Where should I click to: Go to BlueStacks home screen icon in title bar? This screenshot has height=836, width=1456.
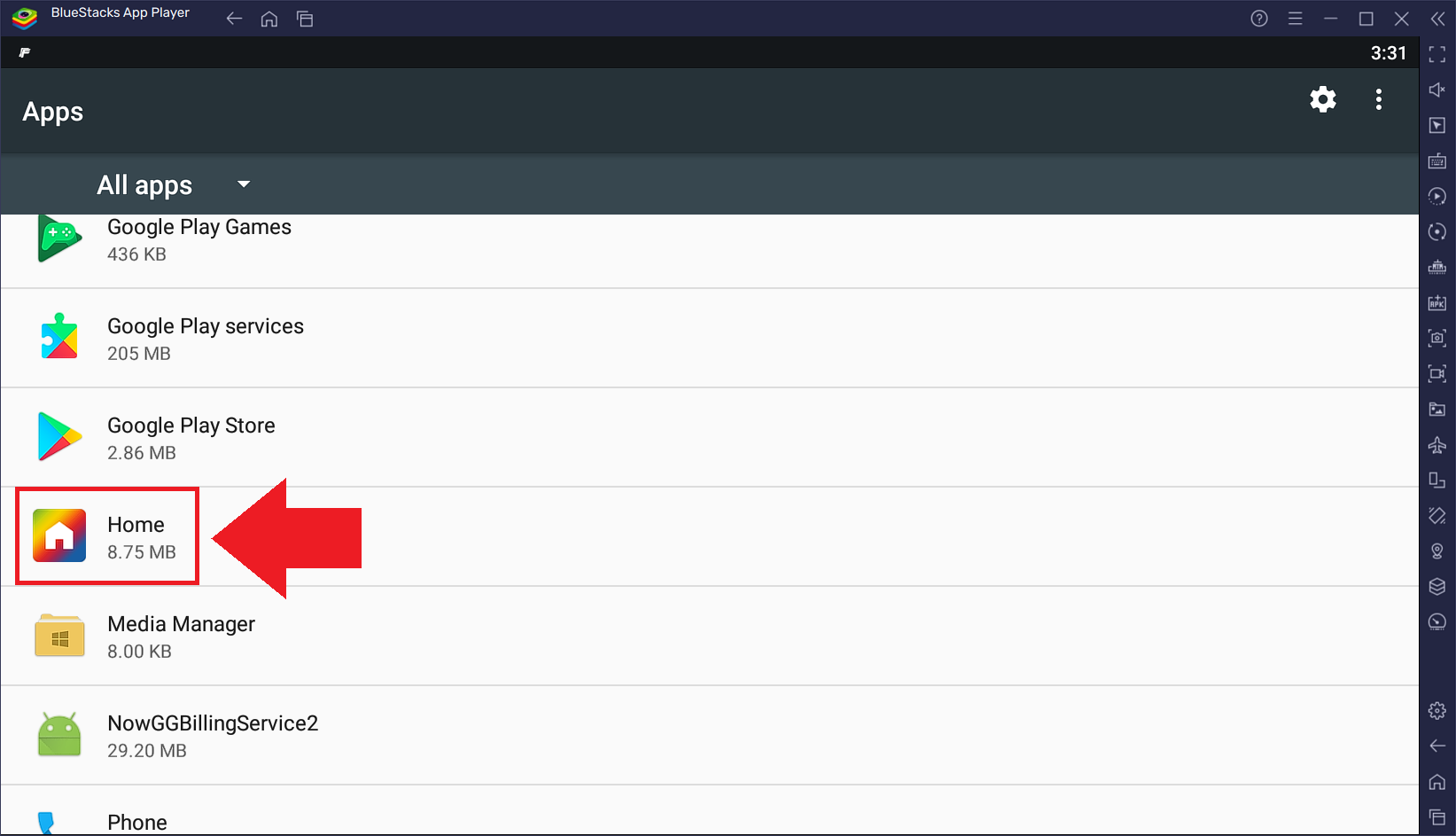[x=269, y=19]
